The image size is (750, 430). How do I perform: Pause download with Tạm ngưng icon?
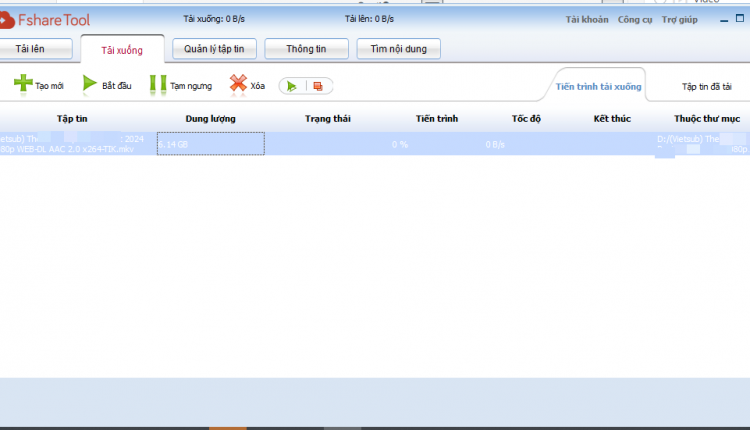click(158, 84)
